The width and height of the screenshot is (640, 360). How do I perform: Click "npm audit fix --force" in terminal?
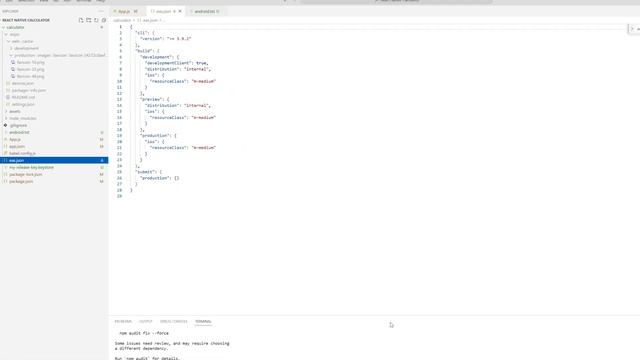(x=144, y=333)
